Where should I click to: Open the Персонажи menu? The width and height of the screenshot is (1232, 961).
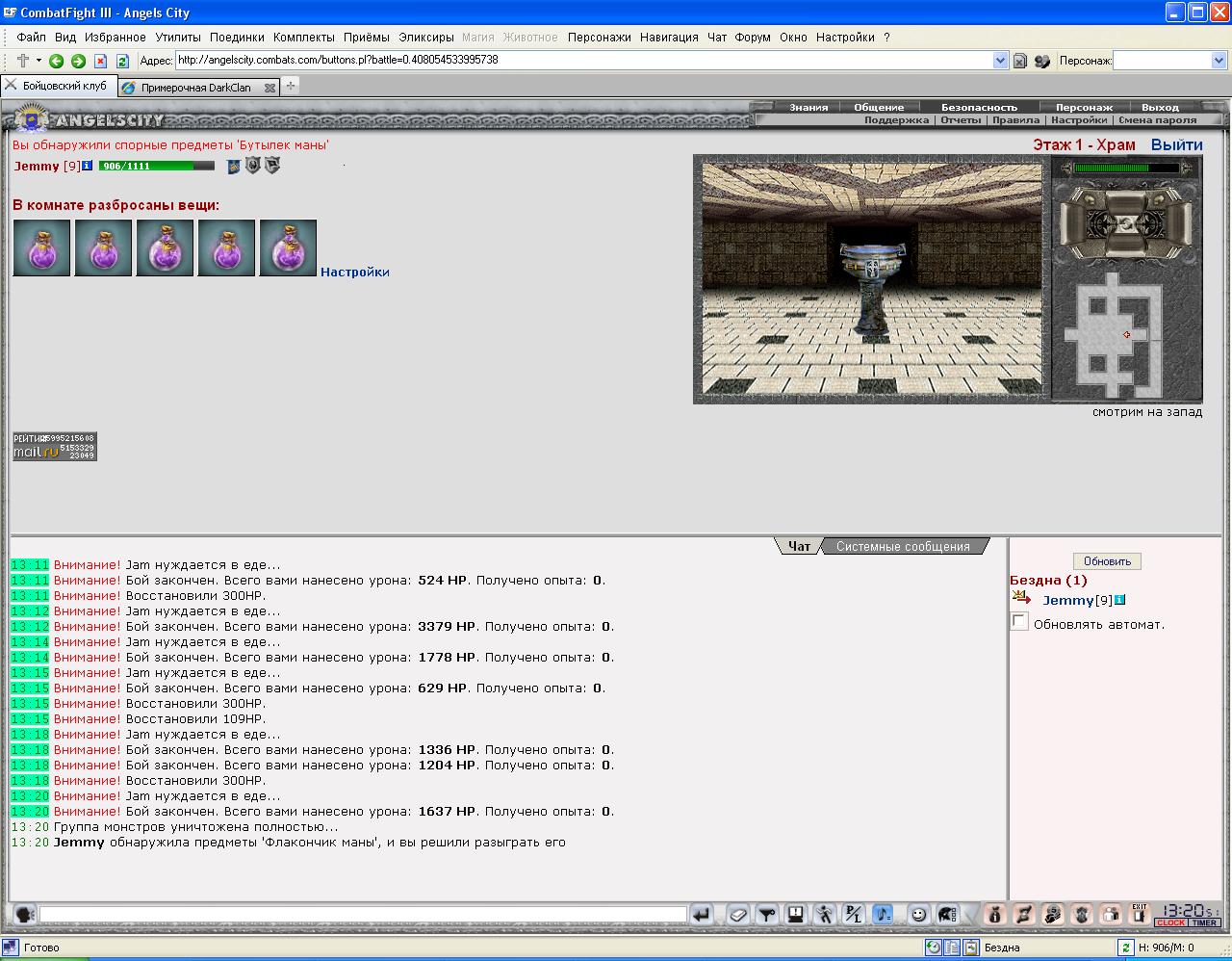(x=599, y=38)
